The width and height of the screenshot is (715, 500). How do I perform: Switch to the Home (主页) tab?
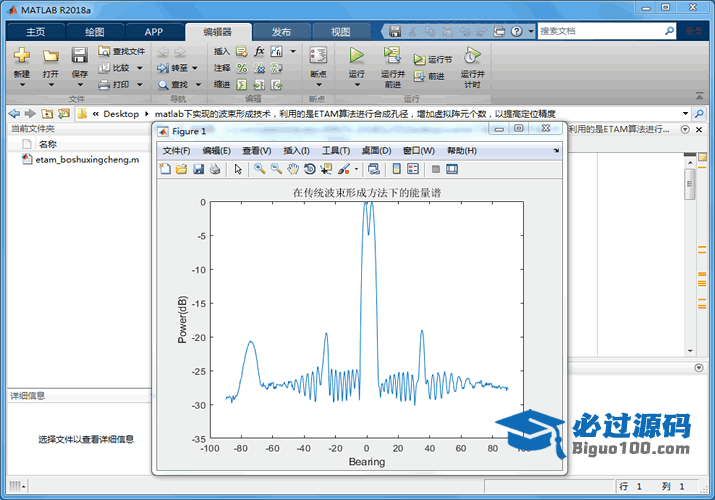pyautogui.click(x=36, y=32)
